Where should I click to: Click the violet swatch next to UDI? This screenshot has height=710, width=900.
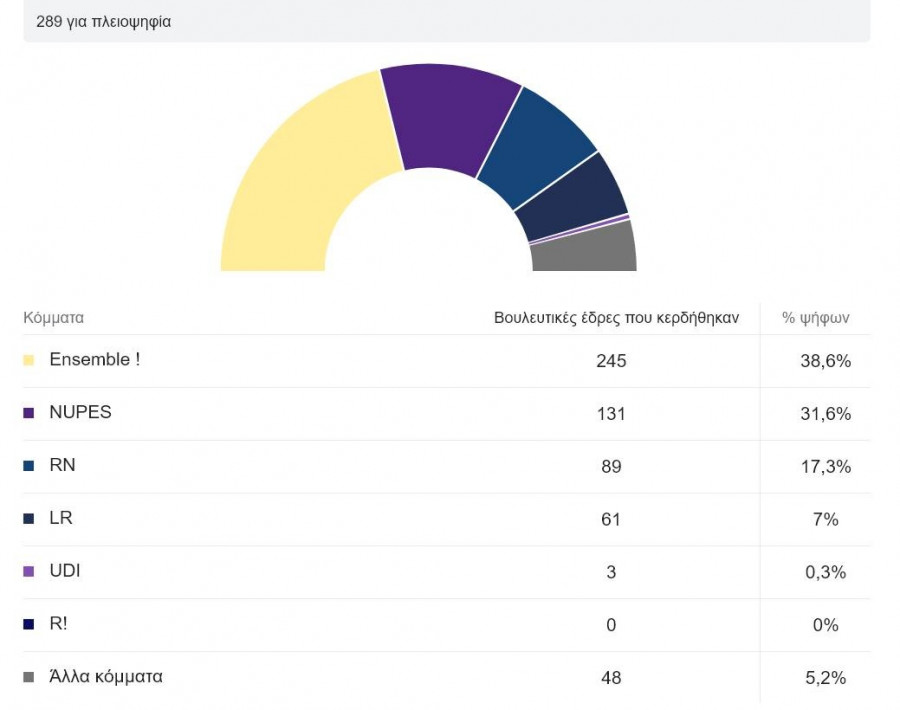pyautogui.click(x=29, y=572)
